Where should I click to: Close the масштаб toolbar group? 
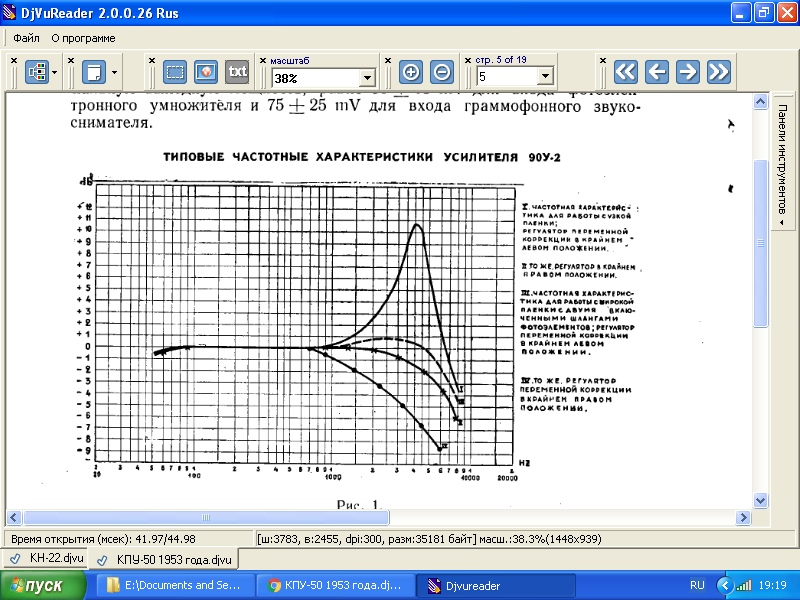[263, 60]
